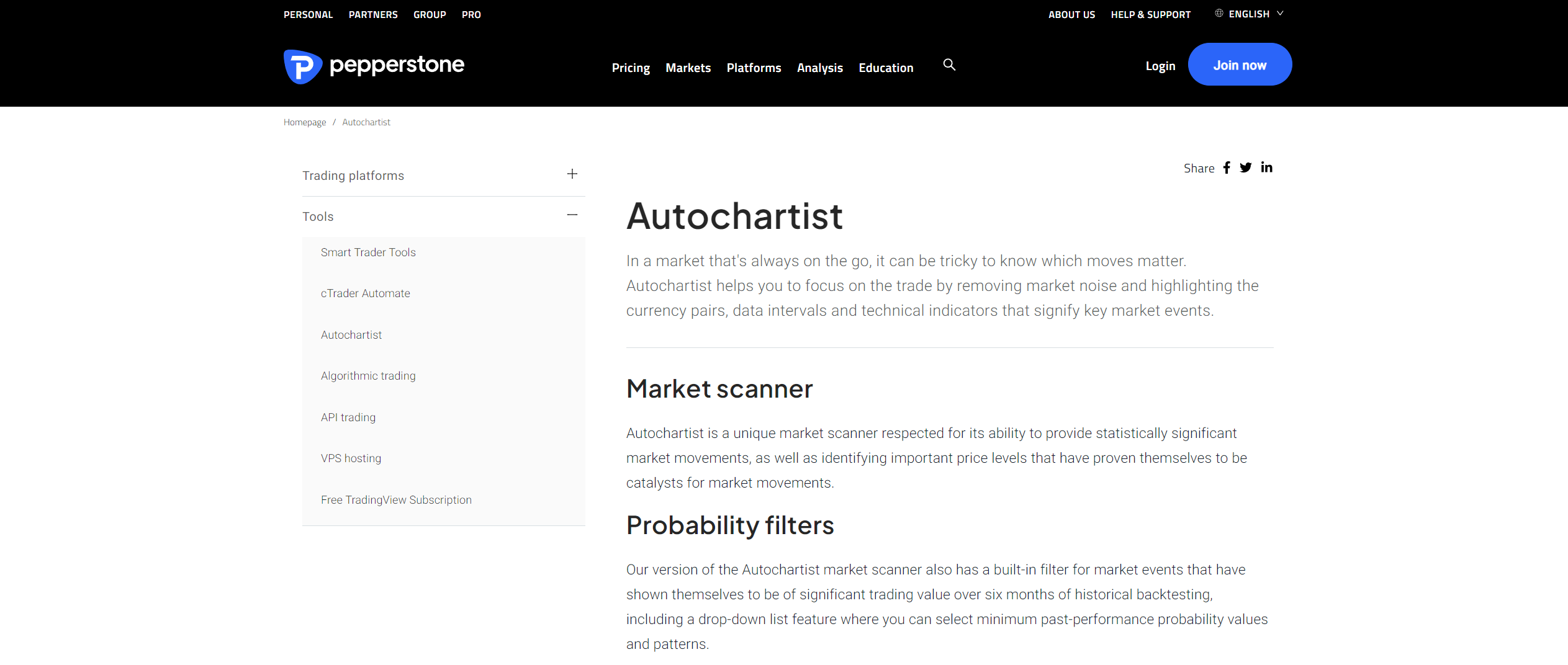Open the Platforms menu
Viewport: 1568px width, 665px height.
(x=754, y=68)
